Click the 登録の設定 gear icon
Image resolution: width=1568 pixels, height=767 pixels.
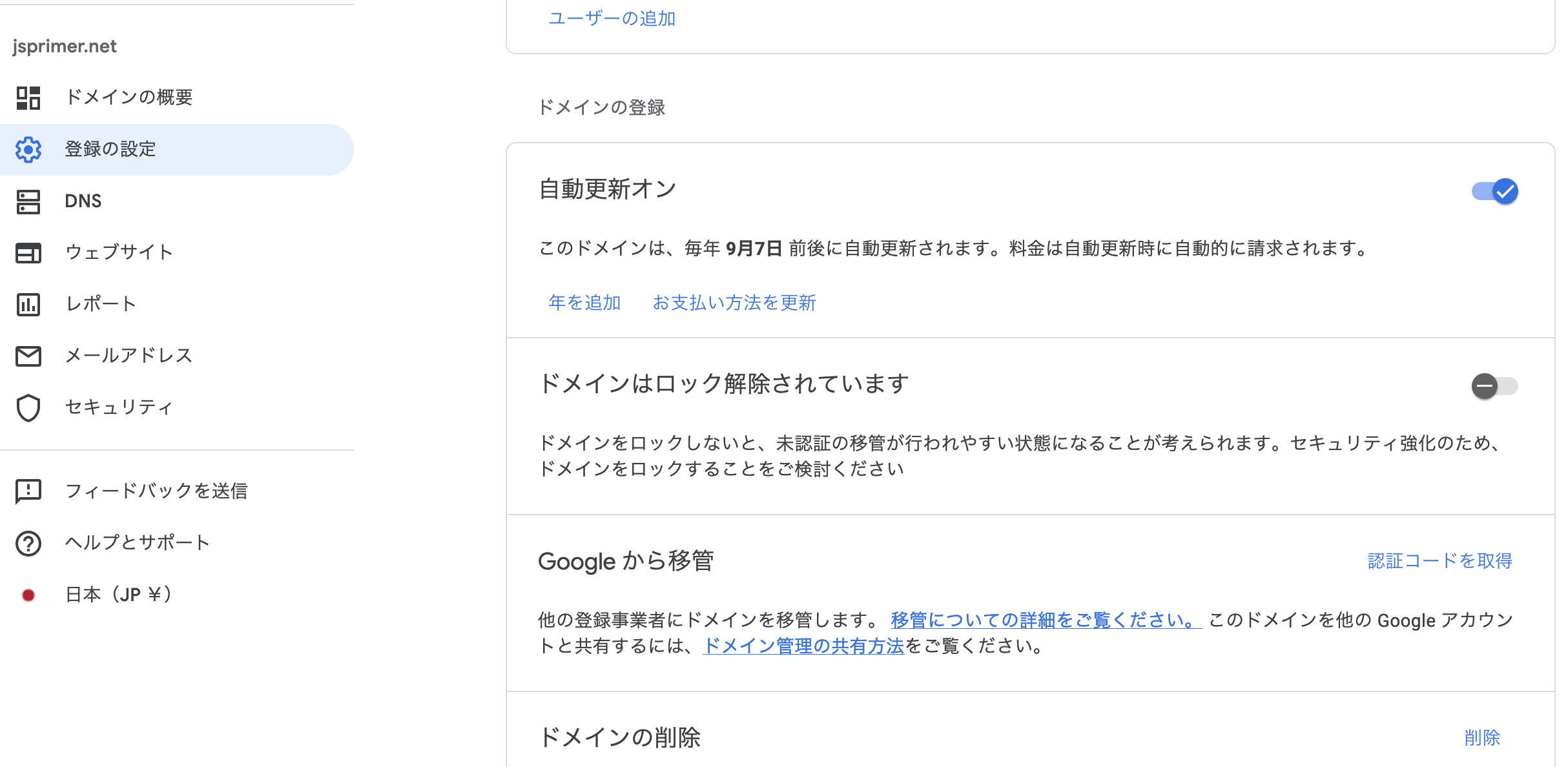tap(27, 149)
